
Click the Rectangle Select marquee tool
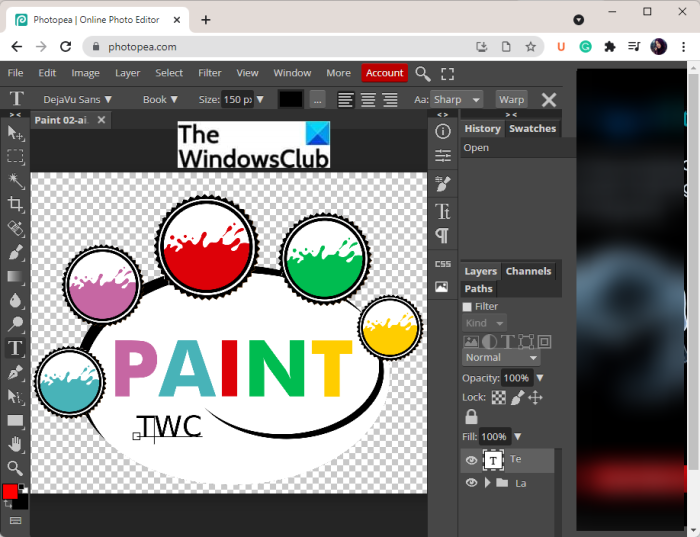pyautogui.click(x=16, y=156)
